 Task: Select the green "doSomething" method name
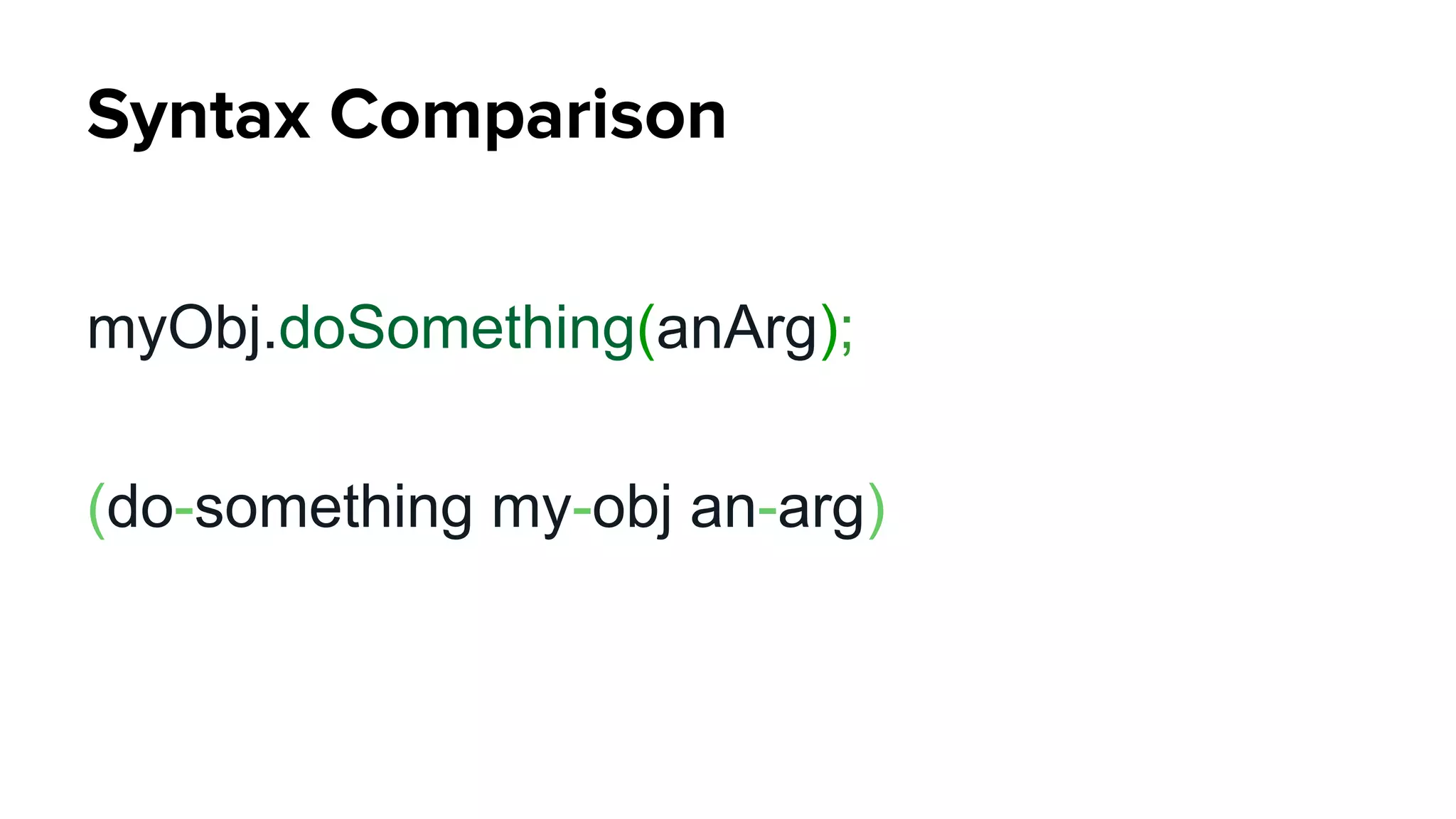pyautogui.click(x=456, y=328)
